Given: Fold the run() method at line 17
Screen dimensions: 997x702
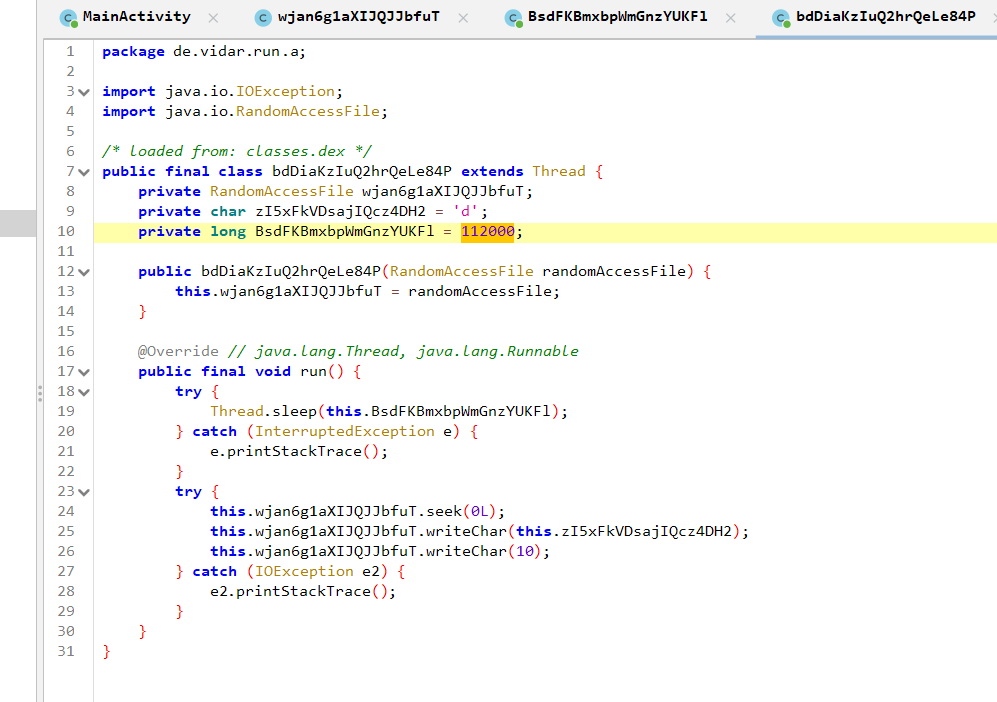Looking at the screenshot, I should (x=84, y=372).
